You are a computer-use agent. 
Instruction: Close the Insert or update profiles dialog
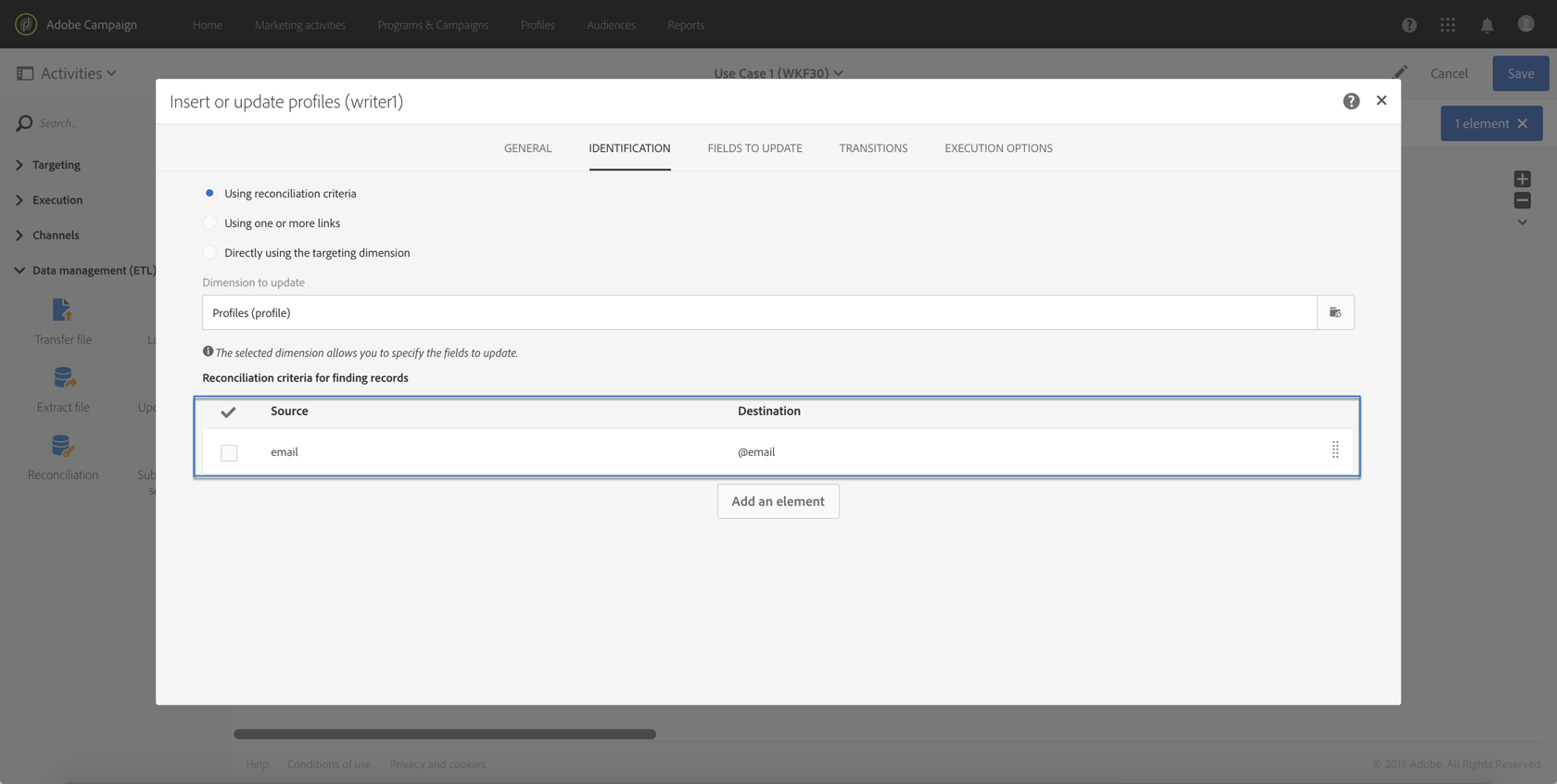coord(1381,100)
